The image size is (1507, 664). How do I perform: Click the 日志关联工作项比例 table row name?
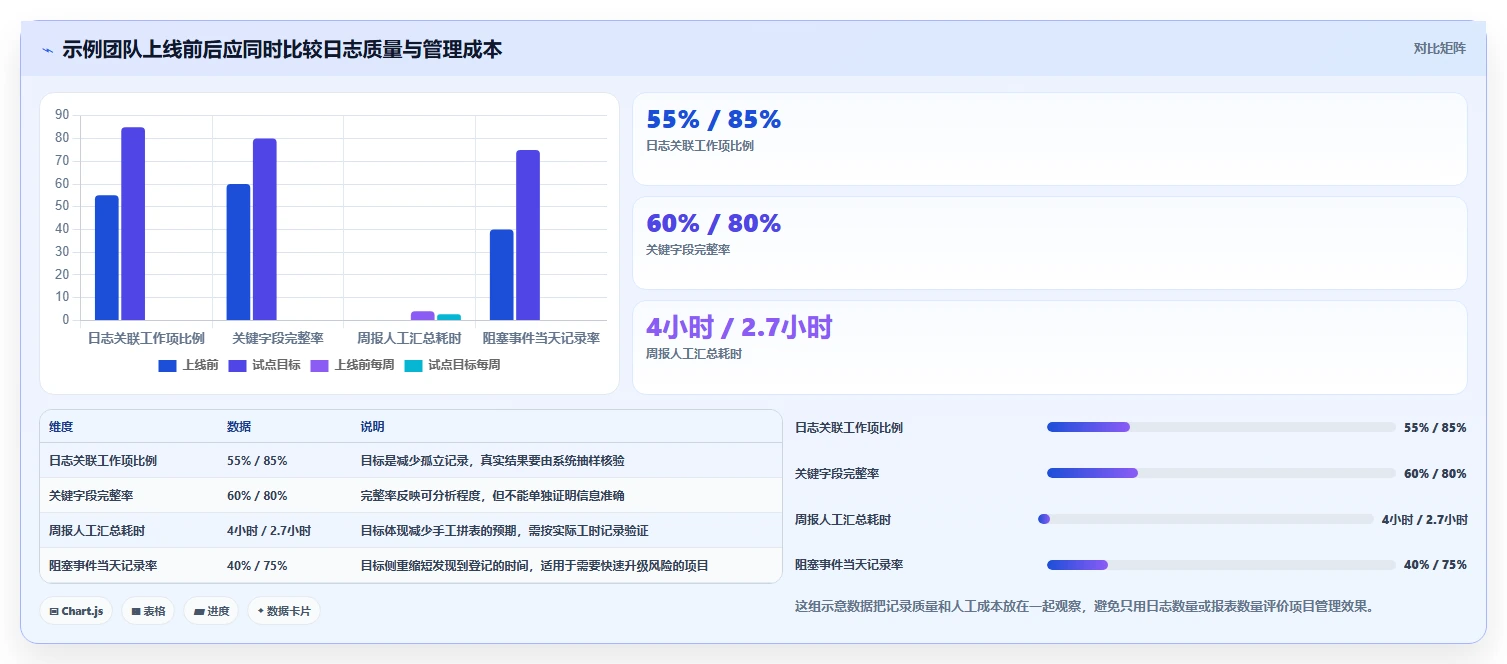[103, 461]
